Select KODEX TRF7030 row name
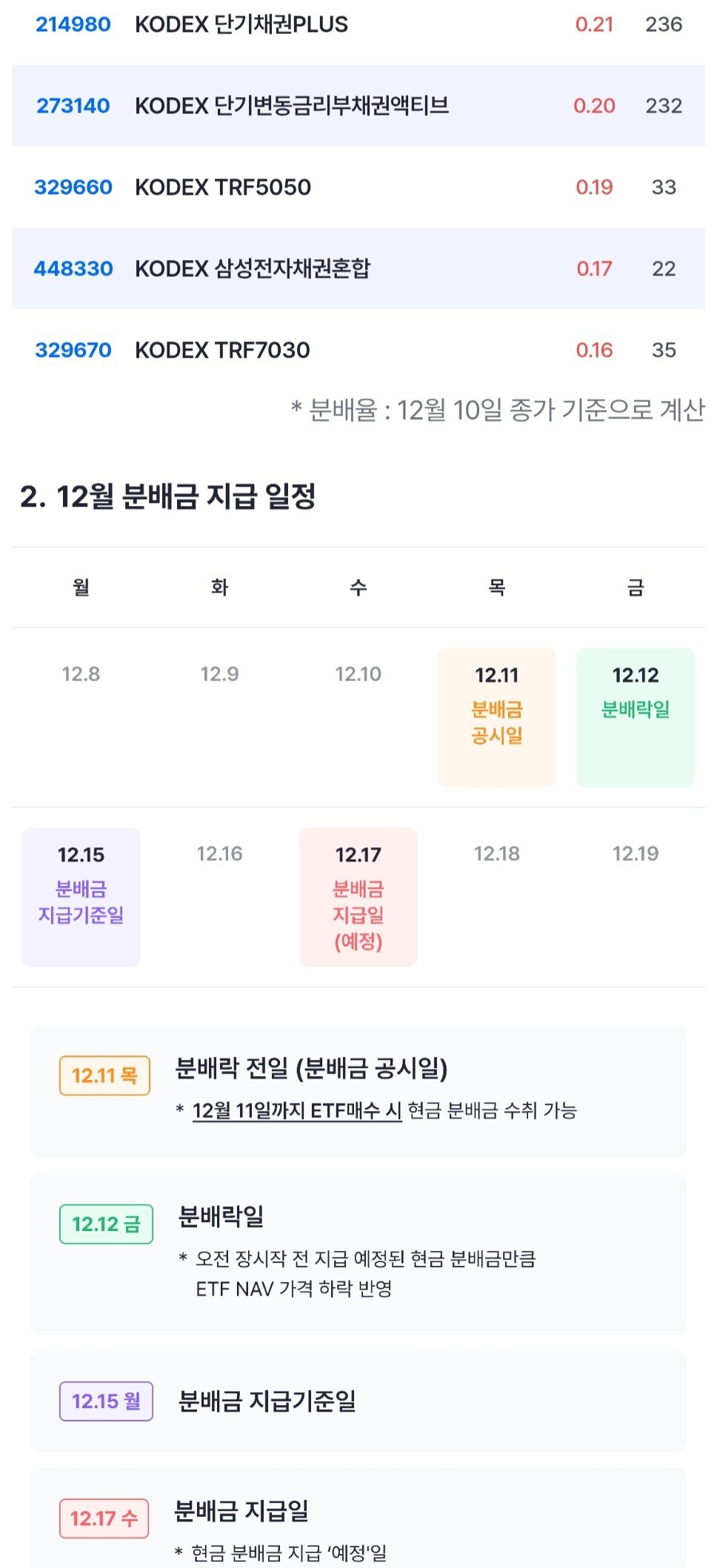This screenshot has width=717, height=1568. 222,350
